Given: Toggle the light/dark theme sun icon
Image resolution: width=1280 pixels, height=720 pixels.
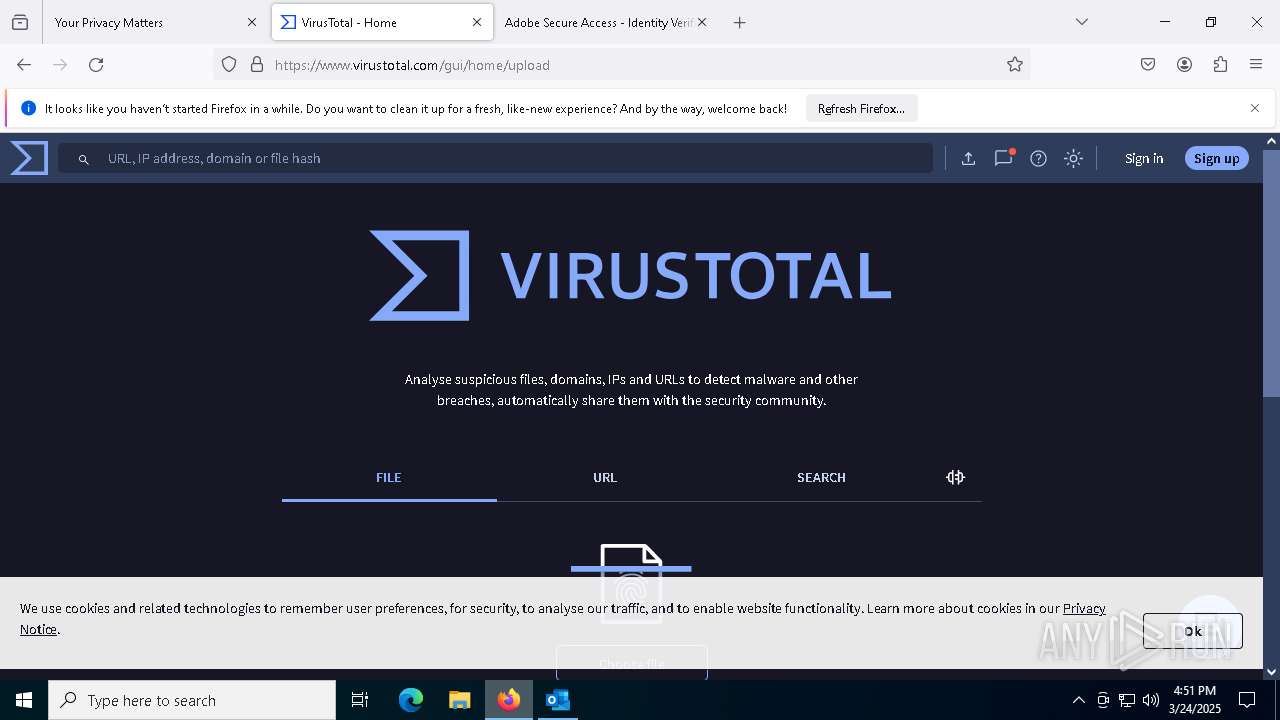Looking at the screenshot, I should 1073,158.
